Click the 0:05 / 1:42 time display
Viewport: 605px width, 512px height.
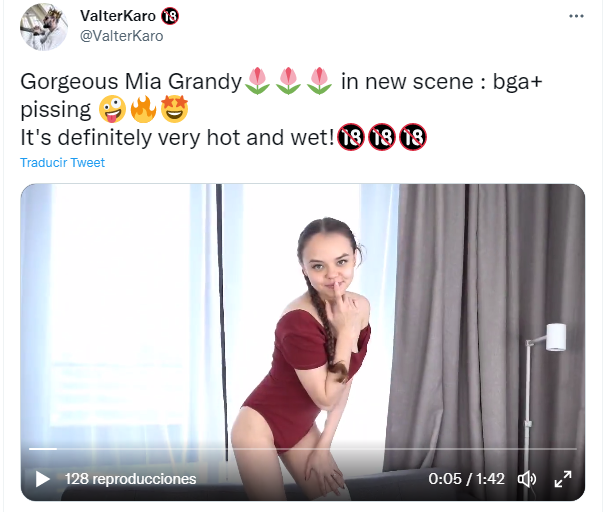[x=465, y=479]
